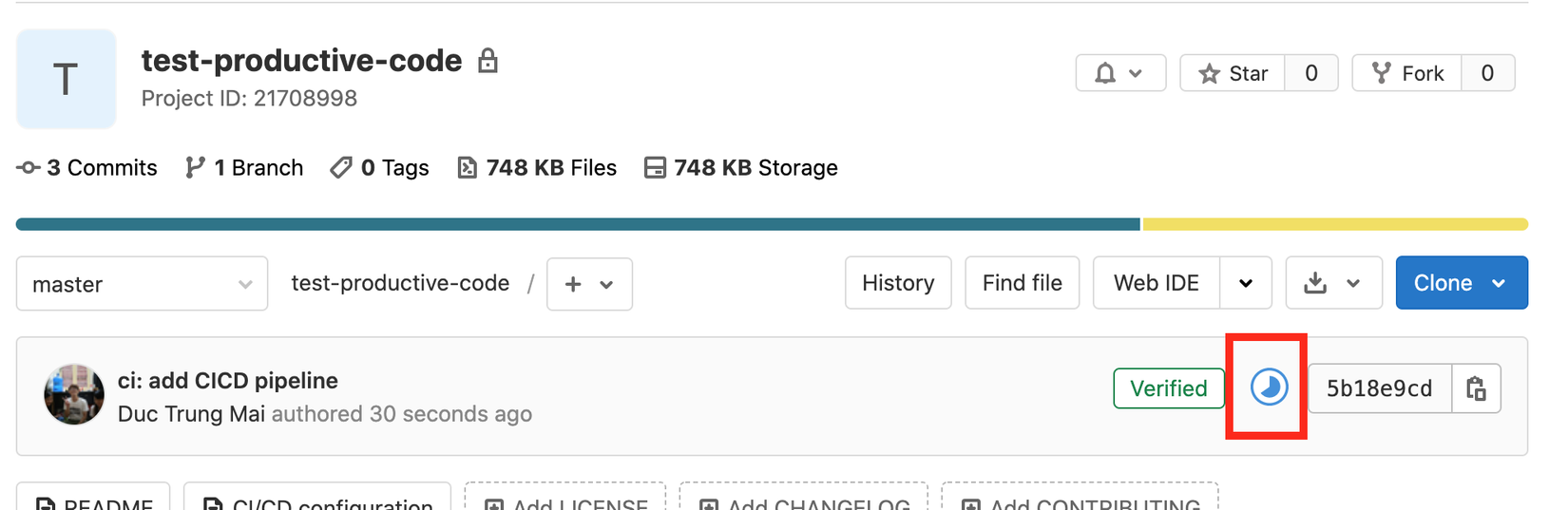Image resolution: width=1568 pixels, height=510 pixels.
Task: Click the yellow segment of the language bar
Action: coord(1334,225)
